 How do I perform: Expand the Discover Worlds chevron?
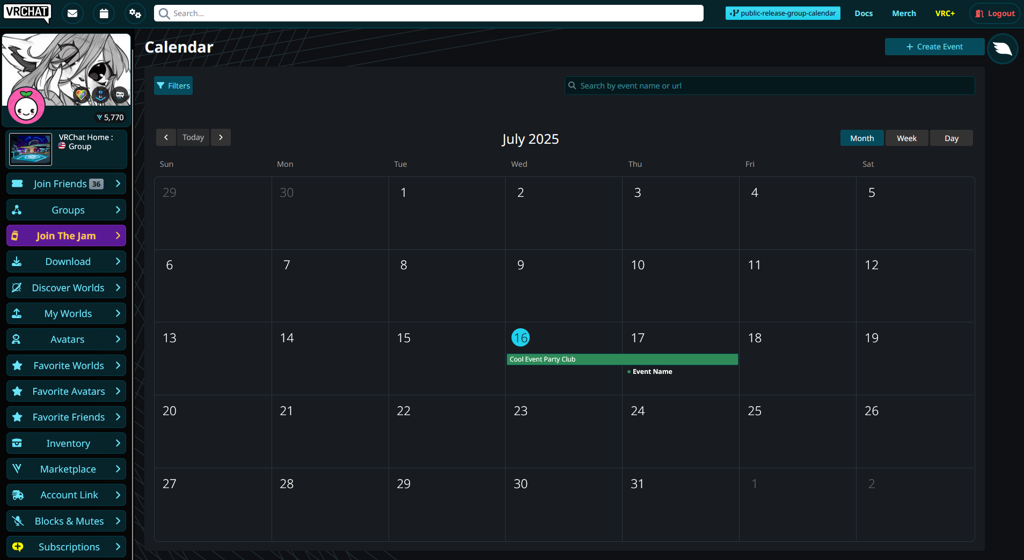(x=118, y=288)
